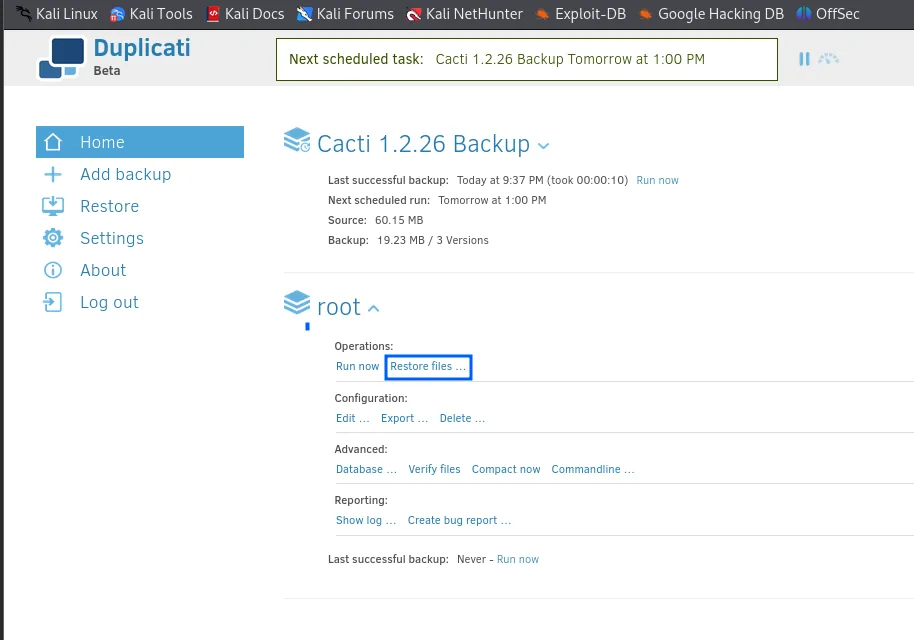Open Commandline link

click(593, 470)
